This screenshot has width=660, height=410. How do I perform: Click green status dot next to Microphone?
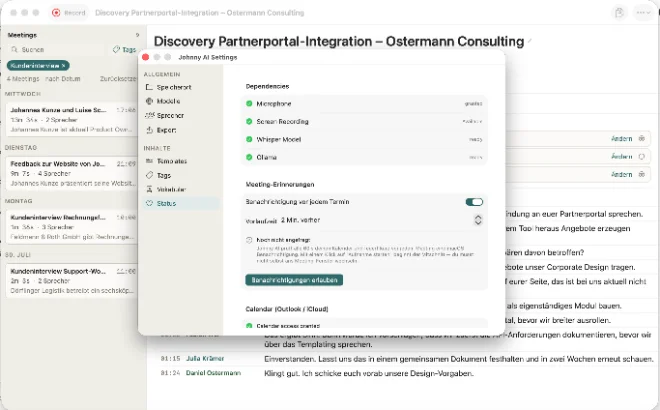pos(249,104)
